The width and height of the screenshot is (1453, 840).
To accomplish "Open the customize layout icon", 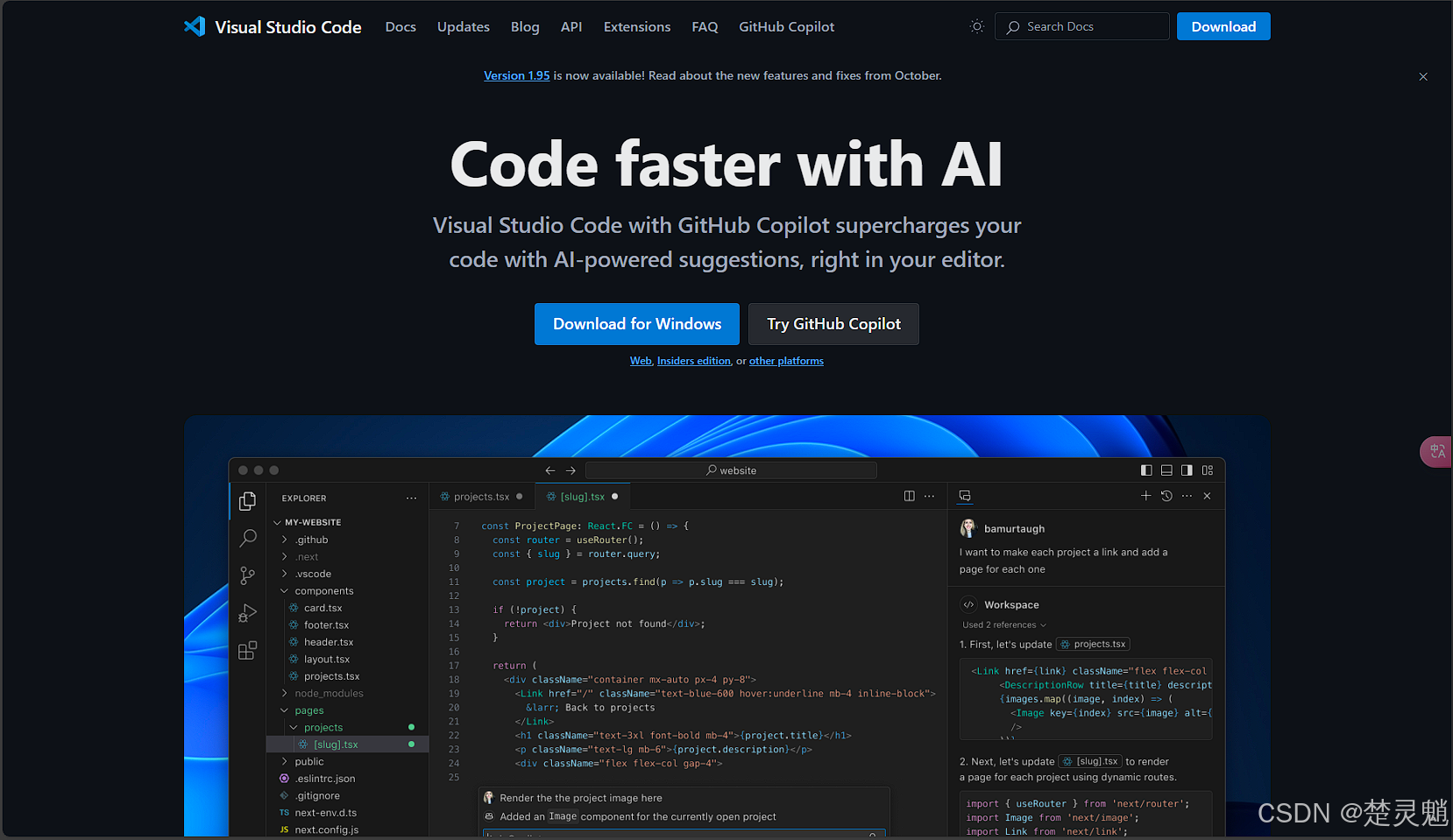I will point(1208,470).
